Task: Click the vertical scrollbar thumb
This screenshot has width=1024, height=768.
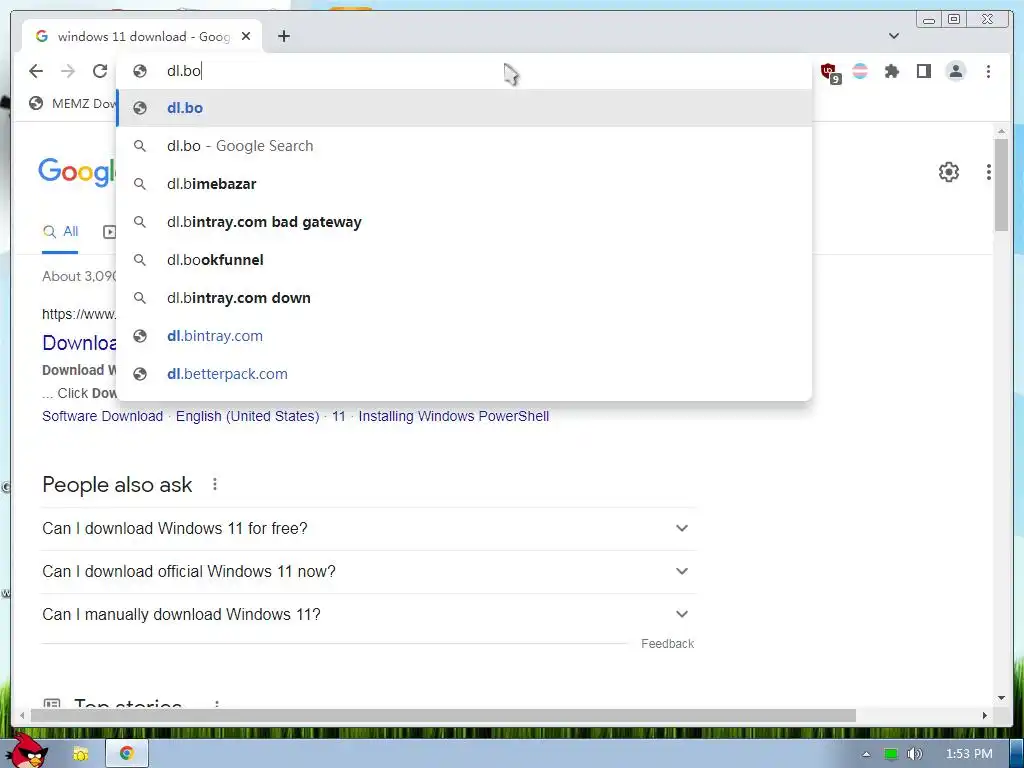Action: pos(1001,185)
